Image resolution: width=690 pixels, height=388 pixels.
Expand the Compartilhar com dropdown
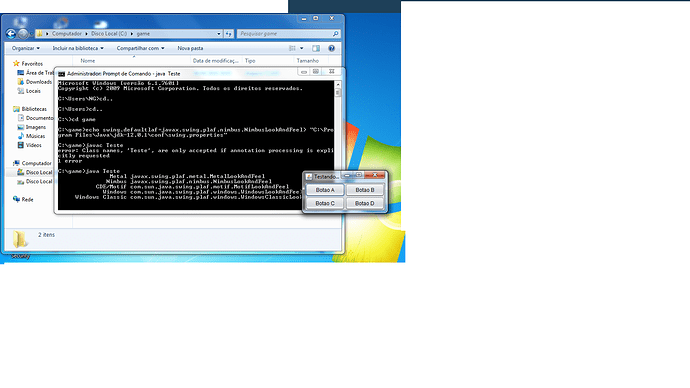pos(140,48)
